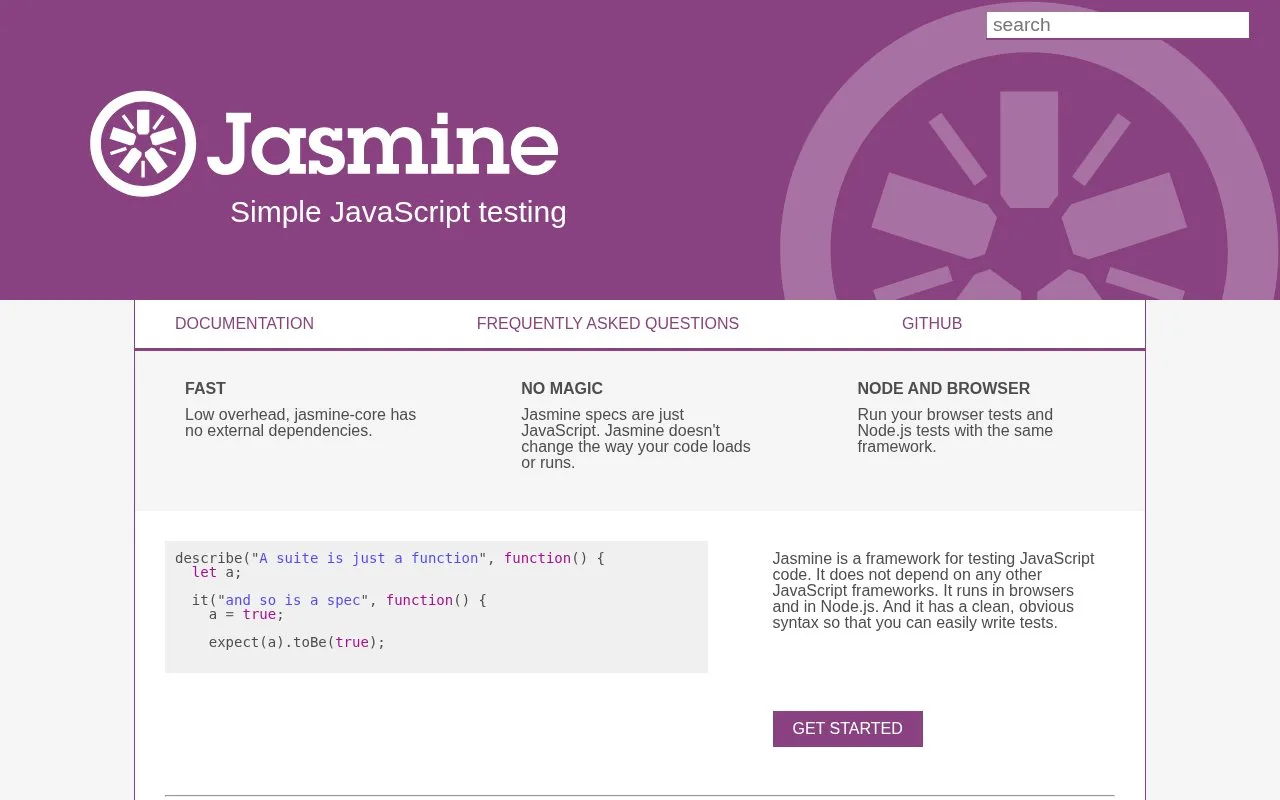
Task: Go to the GitHub link
Action: point(931,324)
